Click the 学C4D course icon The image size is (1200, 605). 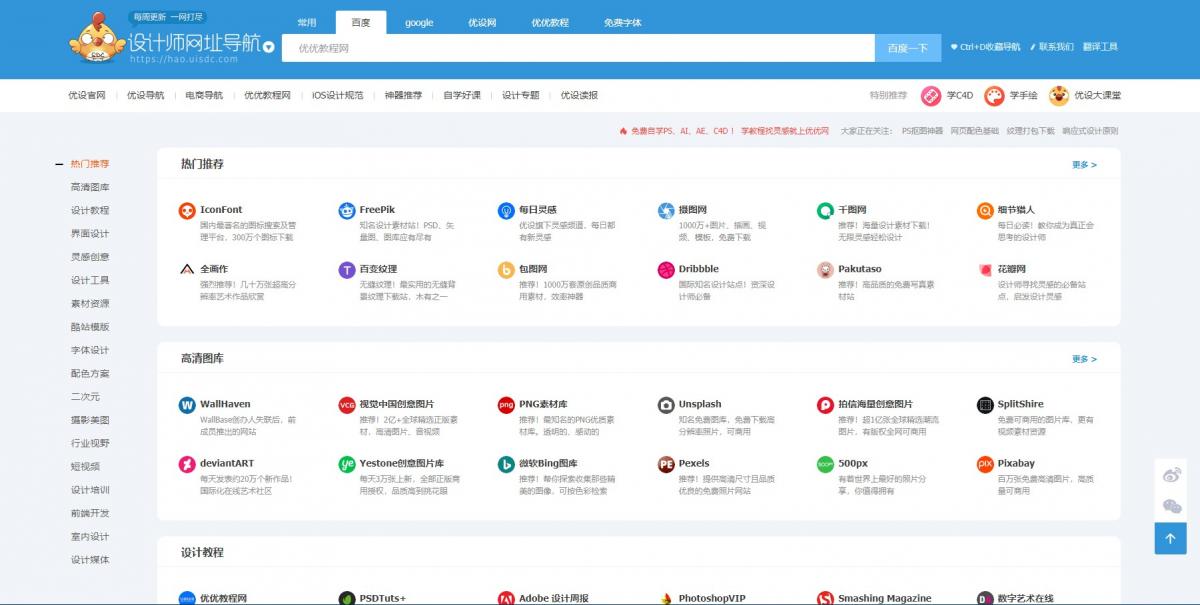coord(932,96)
